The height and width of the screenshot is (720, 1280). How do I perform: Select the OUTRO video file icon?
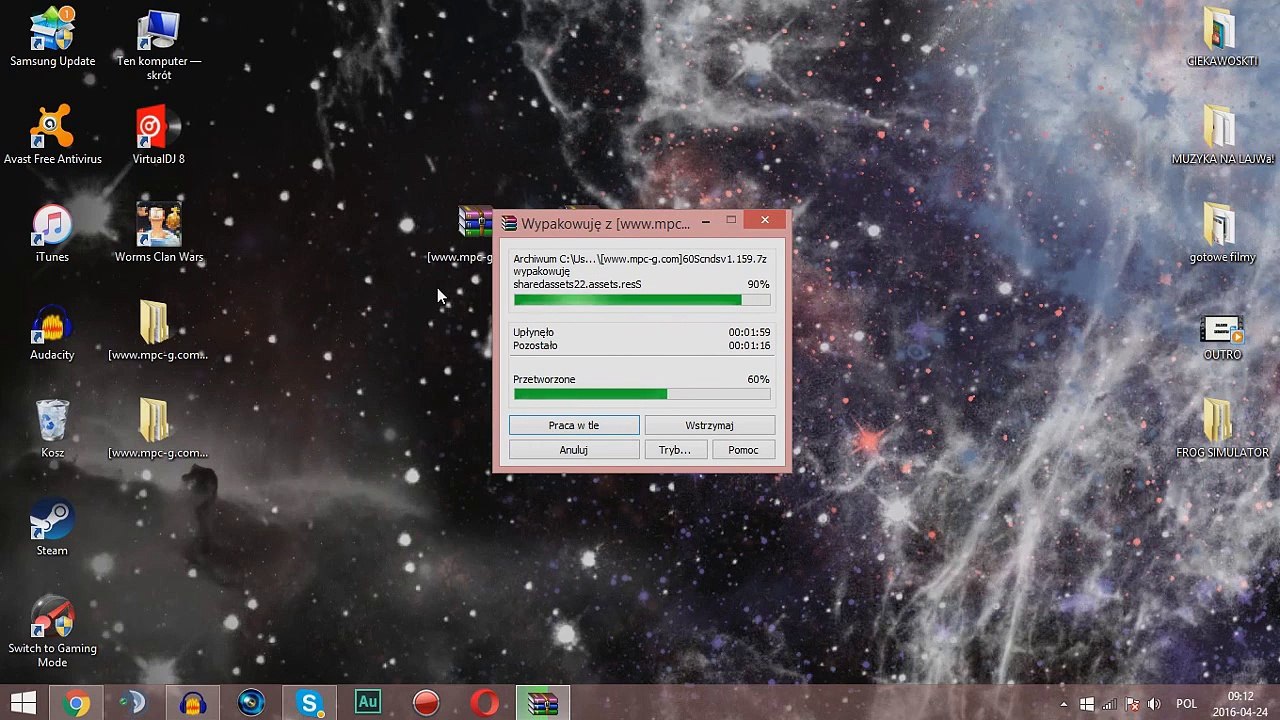tap(1221, 338)
